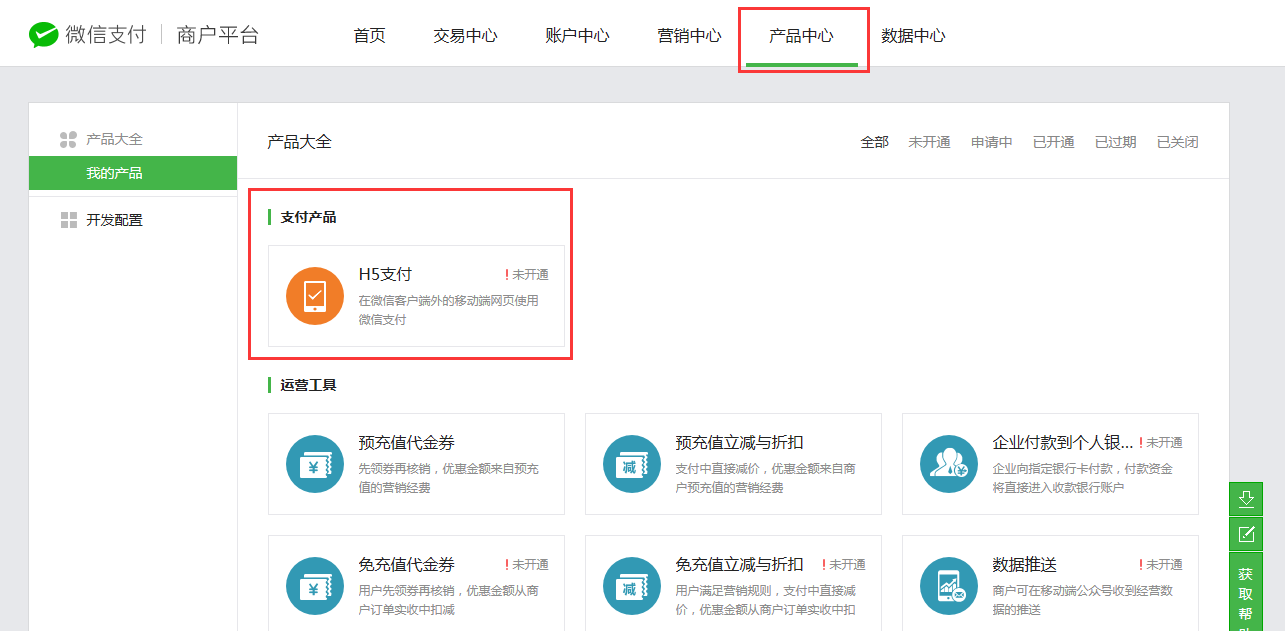Open the 数据中心 navigation tab
Viewport: 1285px width, 631px height.
(913, 36)
